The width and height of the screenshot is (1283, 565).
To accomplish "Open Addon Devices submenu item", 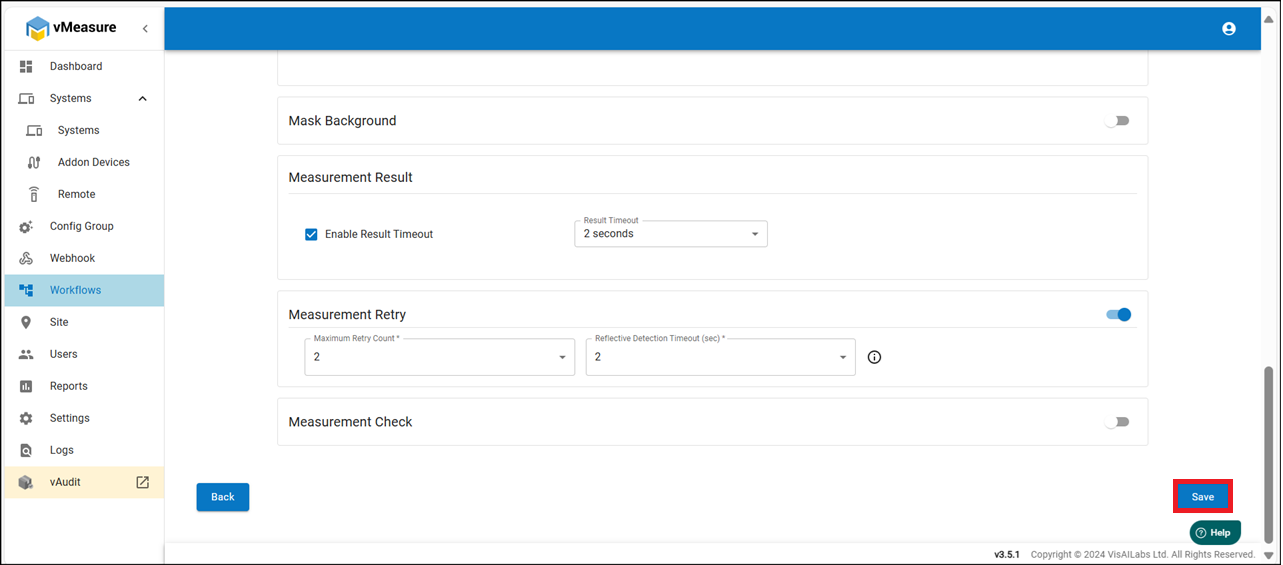I will (93, 162).
